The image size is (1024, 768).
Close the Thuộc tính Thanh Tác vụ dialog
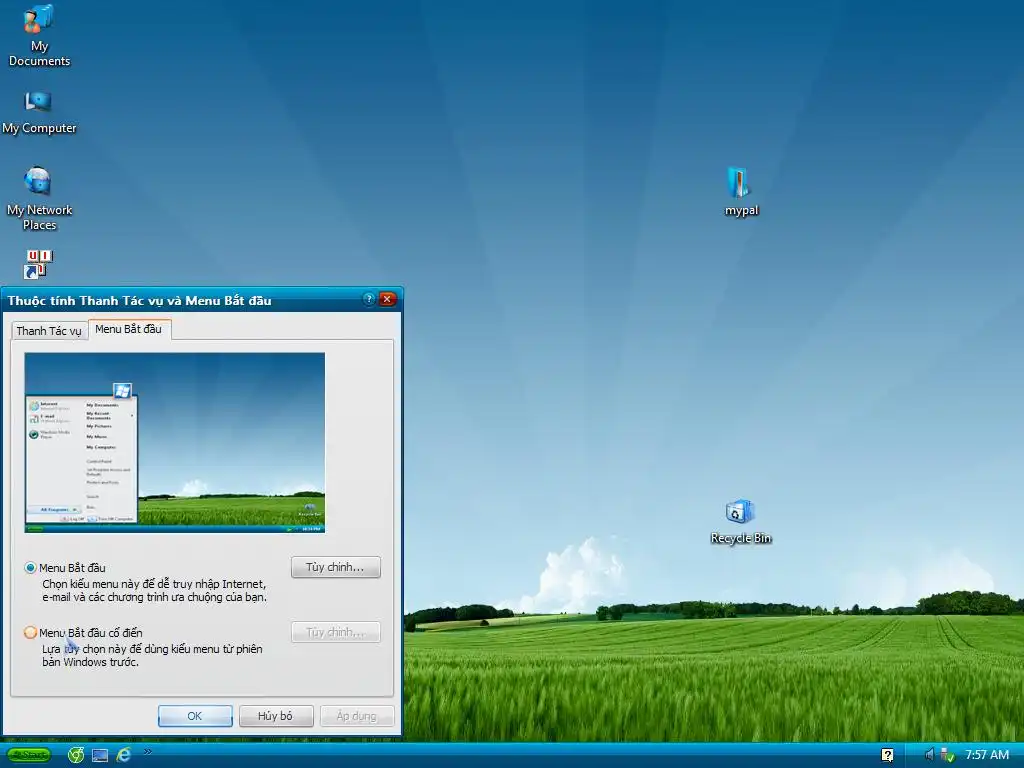[x=387, y=299]
